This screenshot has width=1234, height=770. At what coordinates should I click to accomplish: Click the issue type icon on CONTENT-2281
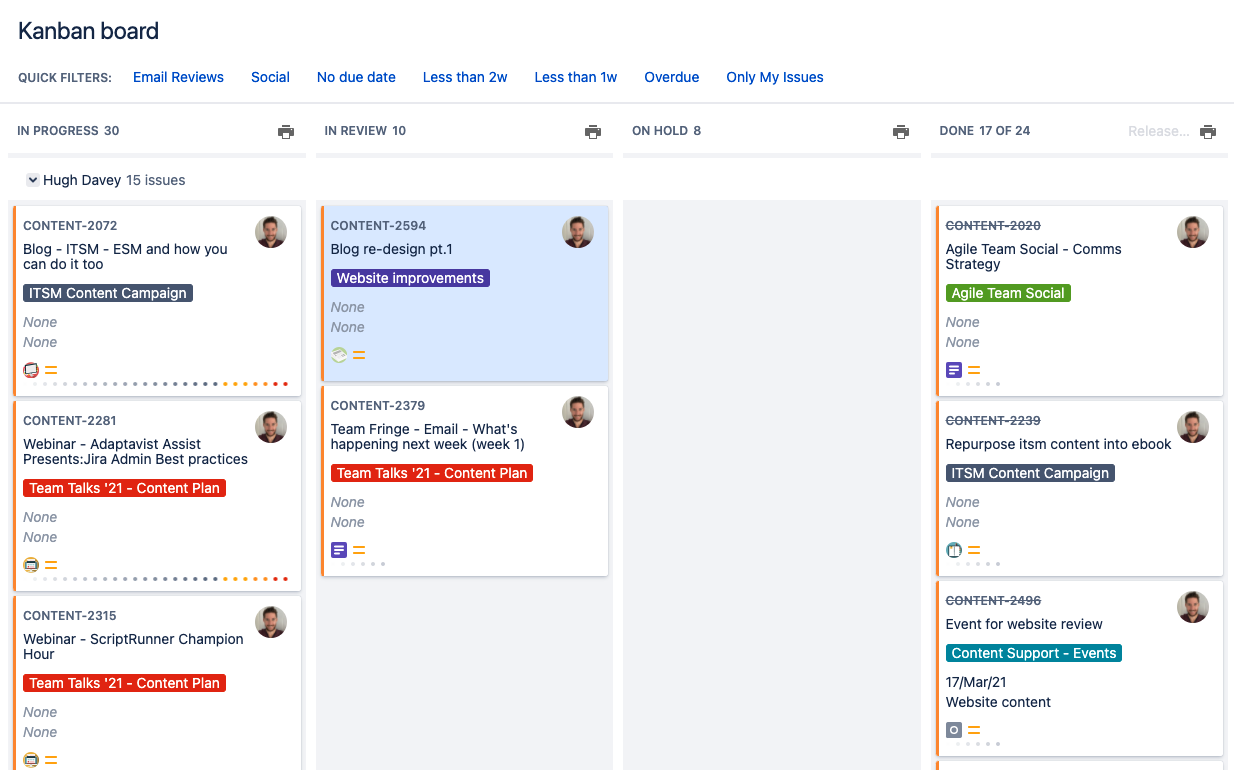pyautogui.click(x=30, y=564)
